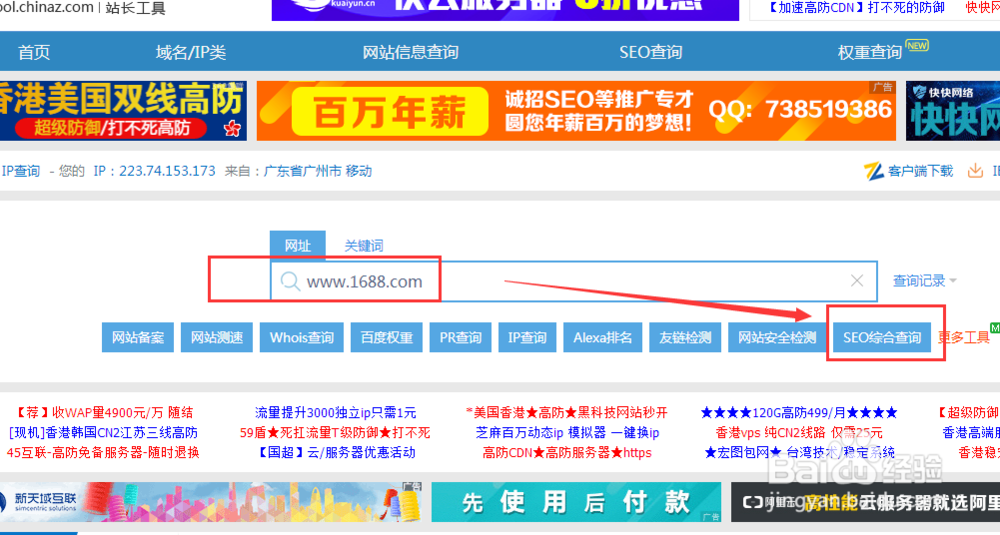Screen dimensions: 1000x535
Task: Open the 网站信息查询 menu
Action: point(410,52)
